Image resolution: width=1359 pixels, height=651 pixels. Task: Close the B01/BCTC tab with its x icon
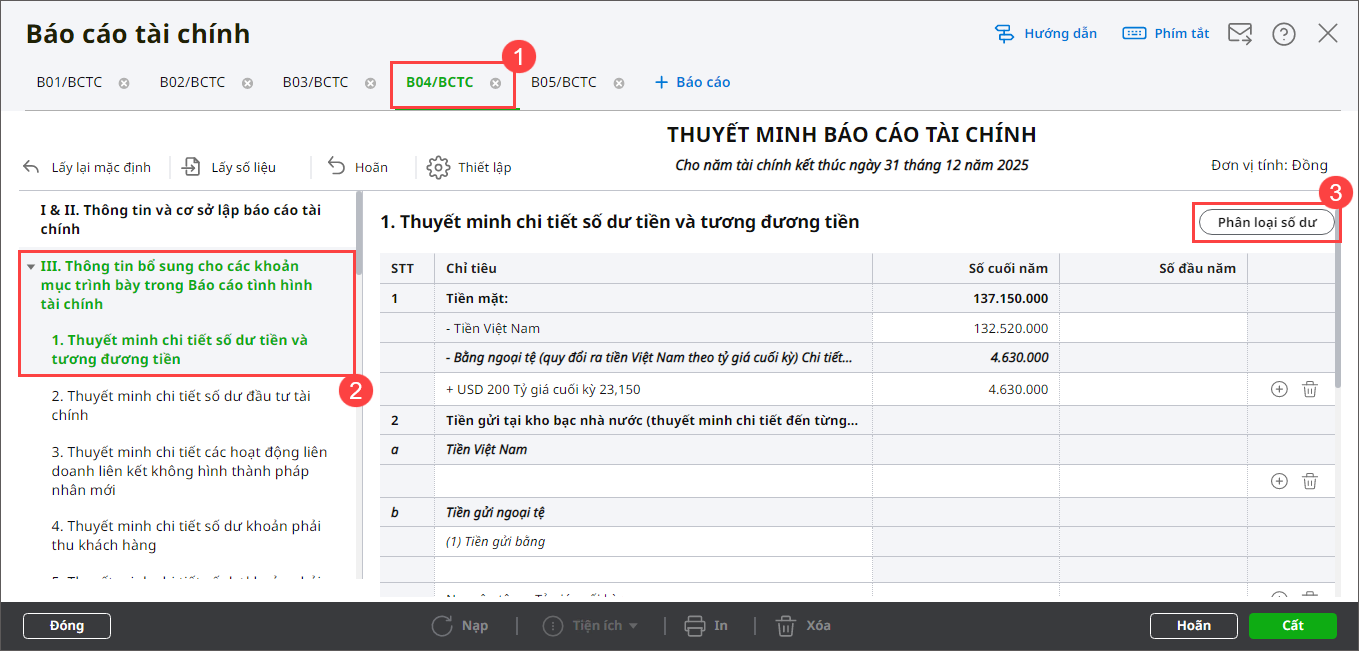pyautogui.click(x=124, y=83)
